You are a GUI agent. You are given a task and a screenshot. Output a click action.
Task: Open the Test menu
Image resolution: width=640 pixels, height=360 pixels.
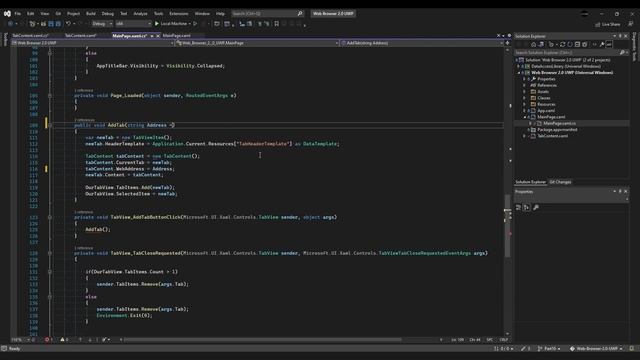click(x=124, y=13)
